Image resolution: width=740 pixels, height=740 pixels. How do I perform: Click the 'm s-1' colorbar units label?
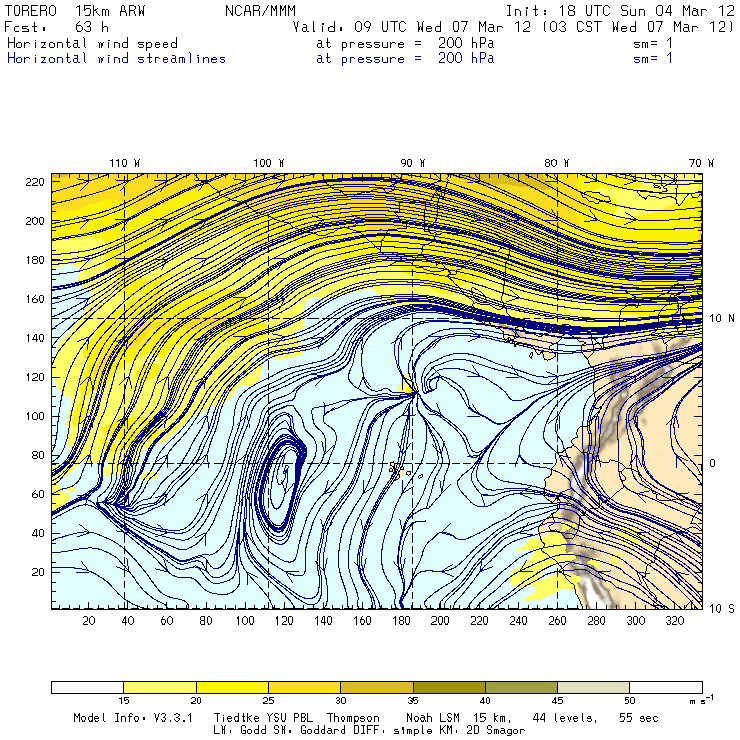[701, 700]
